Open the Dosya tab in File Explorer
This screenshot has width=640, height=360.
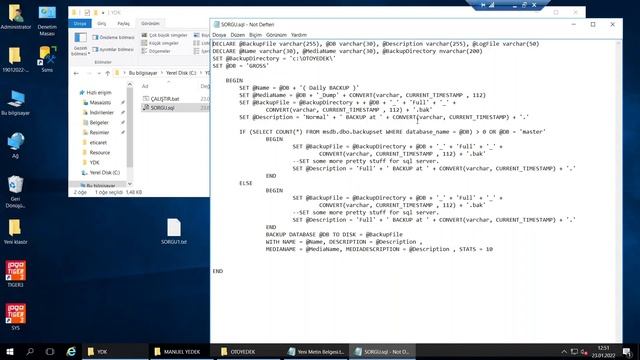click(80, 24)
